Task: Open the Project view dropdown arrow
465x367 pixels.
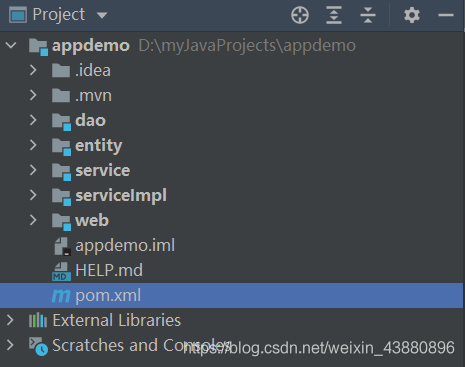Action: click(102, 15)
